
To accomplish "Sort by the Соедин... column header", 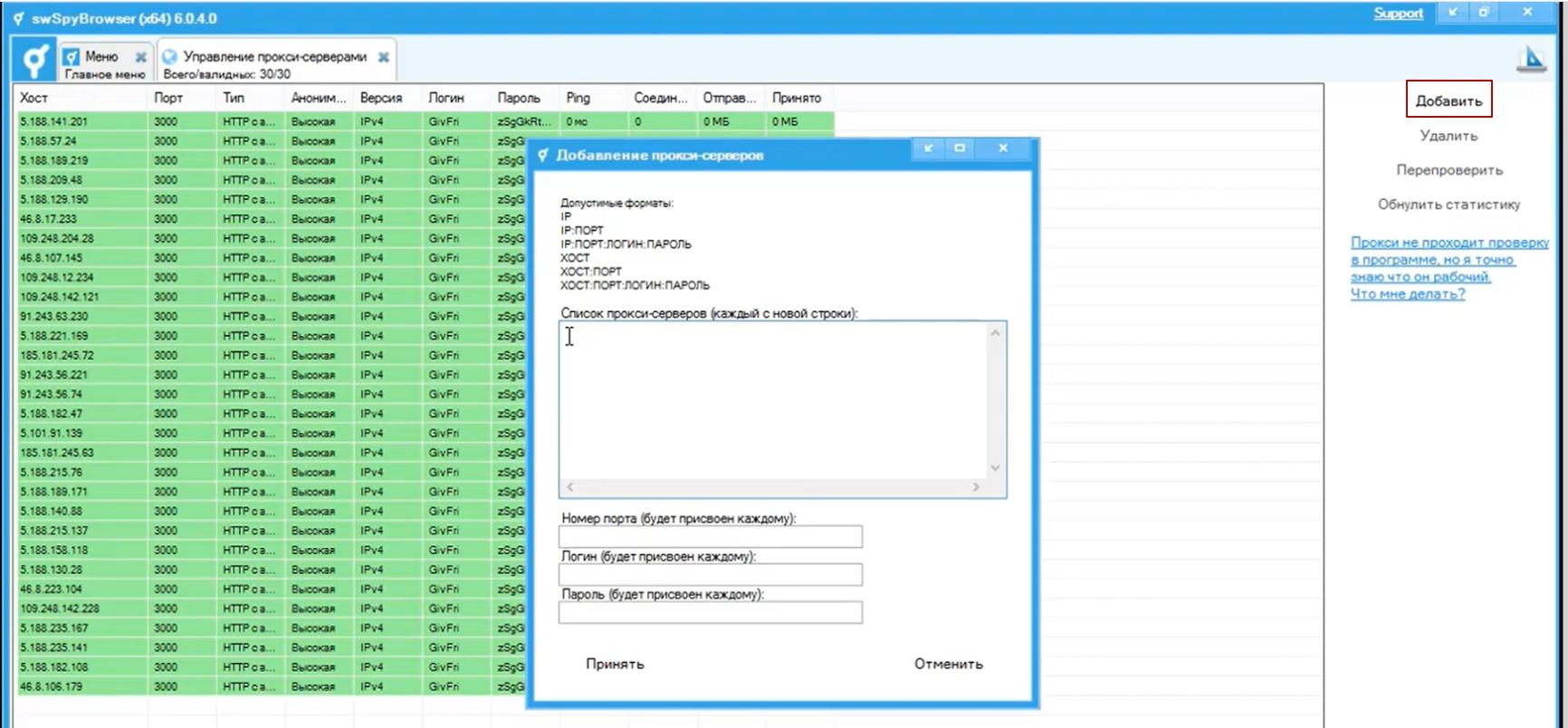I will click(662, 98).
